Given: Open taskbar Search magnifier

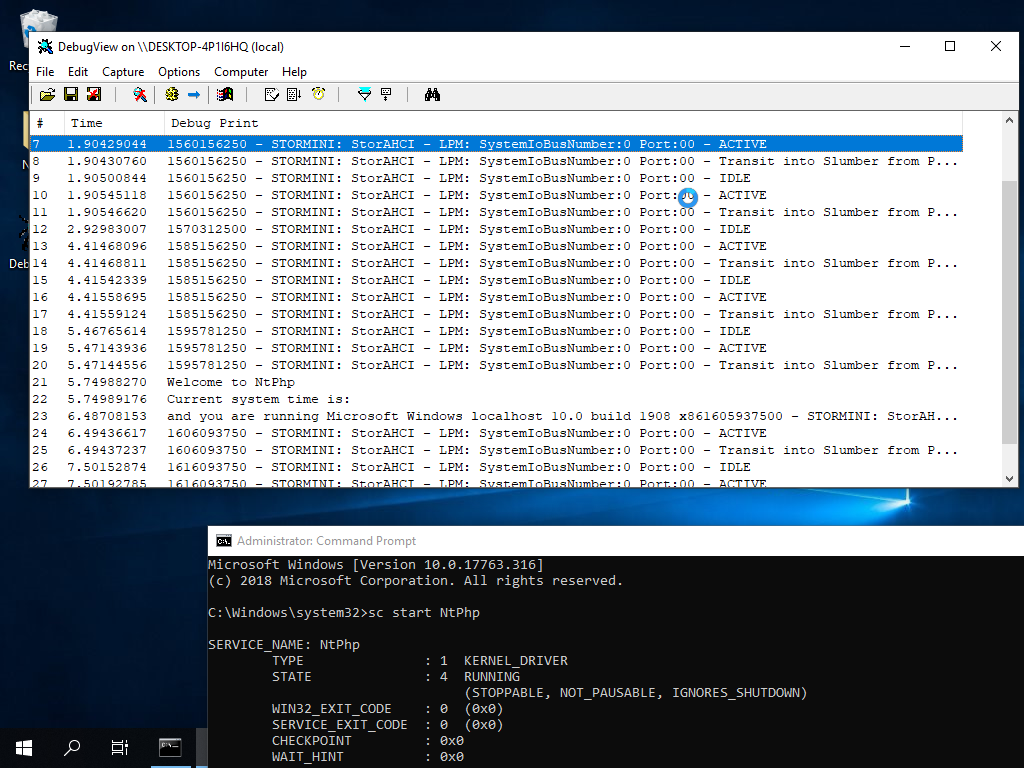Looking at the screenshot, I should 72,747.
